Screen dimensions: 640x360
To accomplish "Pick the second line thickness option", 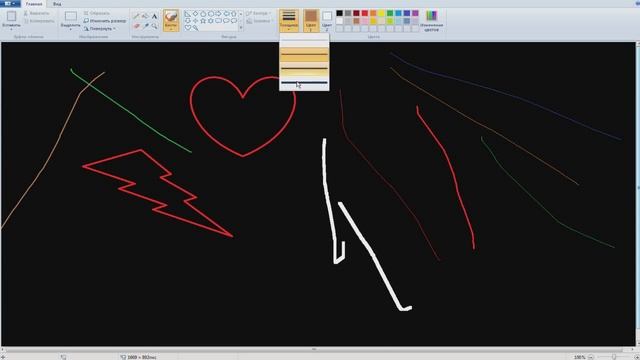I will click(x=304, y=54).
